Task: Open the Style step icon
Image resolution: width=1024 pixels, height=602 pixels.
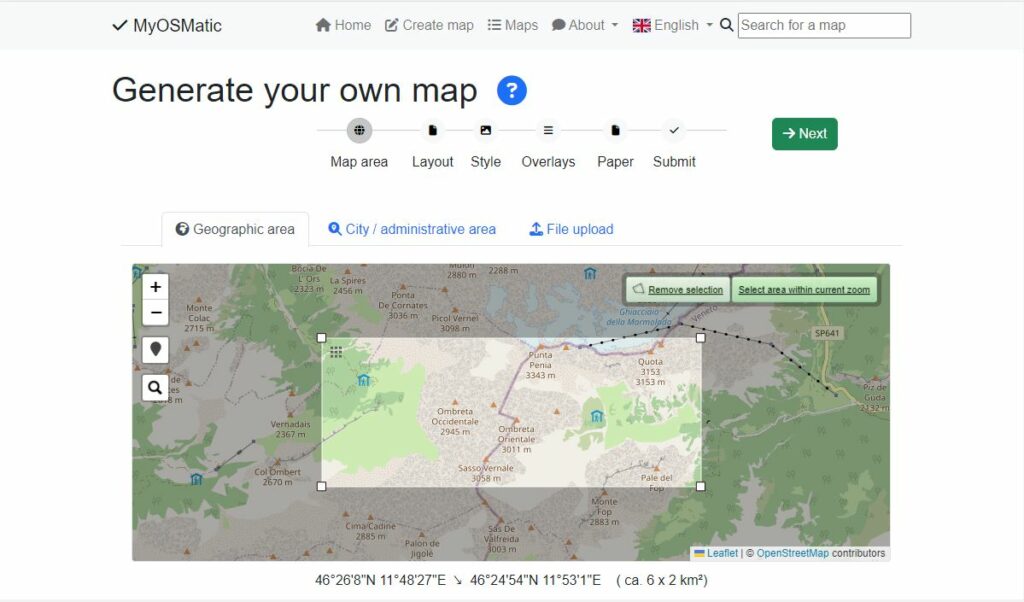Action: (x=485, y=130)
